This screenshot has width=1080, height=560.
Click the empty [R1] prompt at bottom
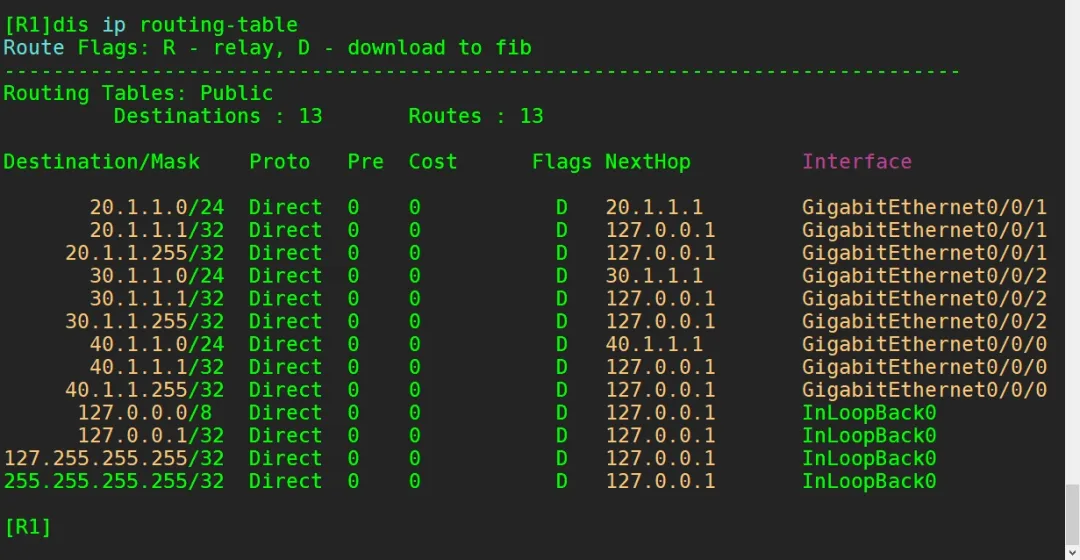(28, 527)
